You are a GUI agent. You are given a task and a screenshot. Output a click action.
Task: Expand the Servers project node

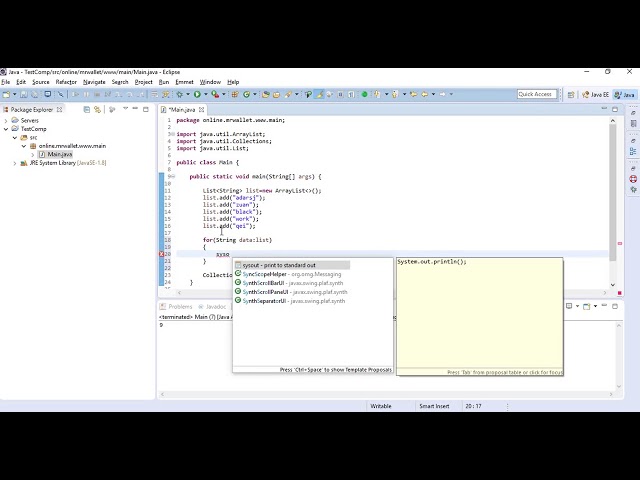[x=6, y=120]
